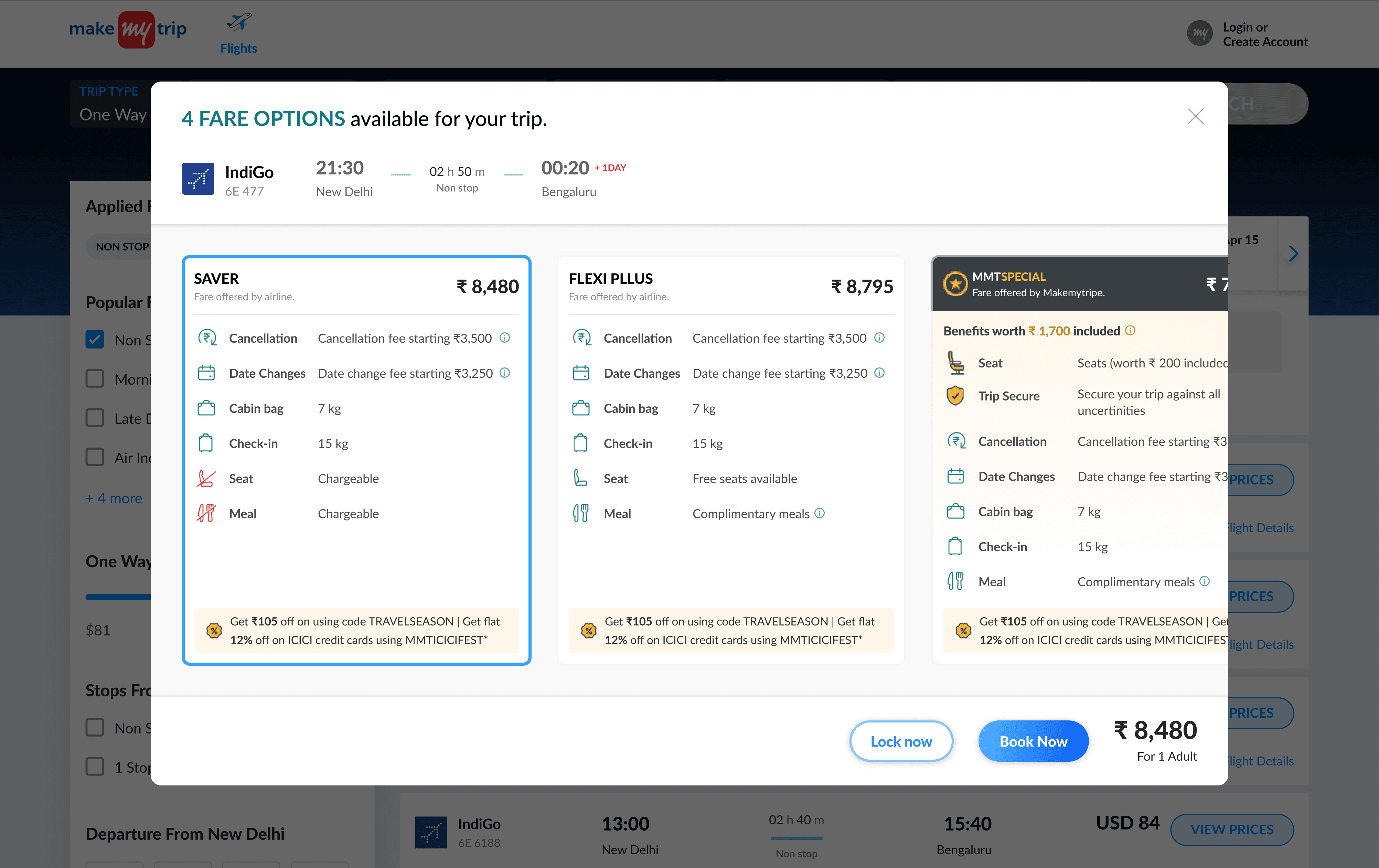Click info icon beside SAVER date change fee
Image resolution: width=1379 pixels, height=868 pixels.
pos(504,373)
